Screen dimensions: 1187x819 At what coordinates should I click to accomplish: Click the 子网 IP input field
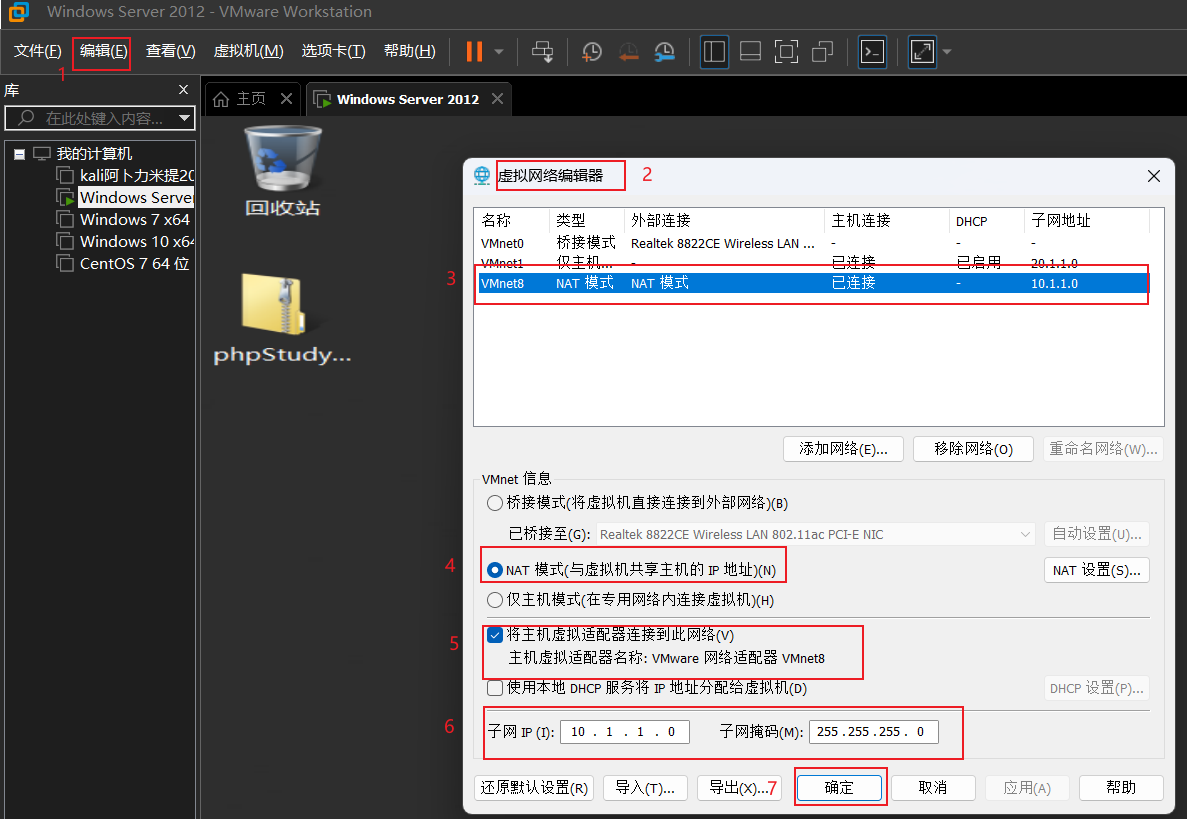point(625,732)
